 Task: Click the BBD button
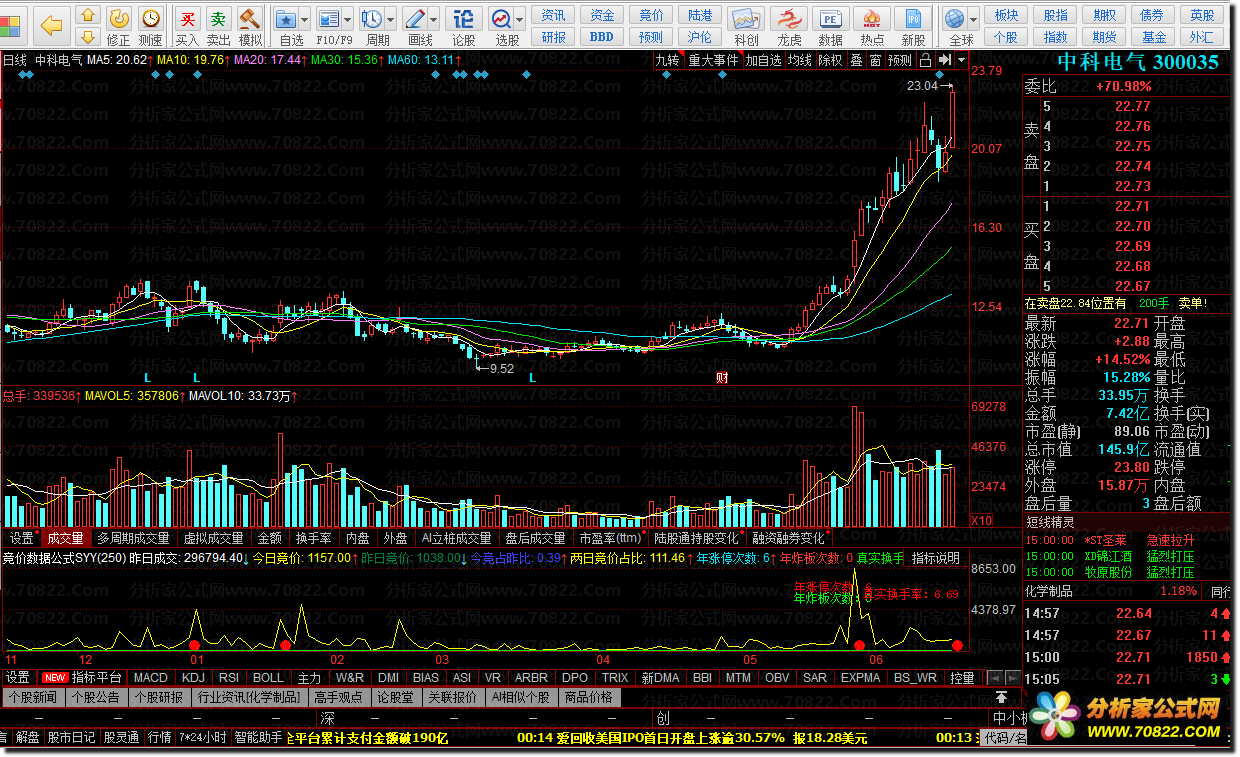point(601,37)
